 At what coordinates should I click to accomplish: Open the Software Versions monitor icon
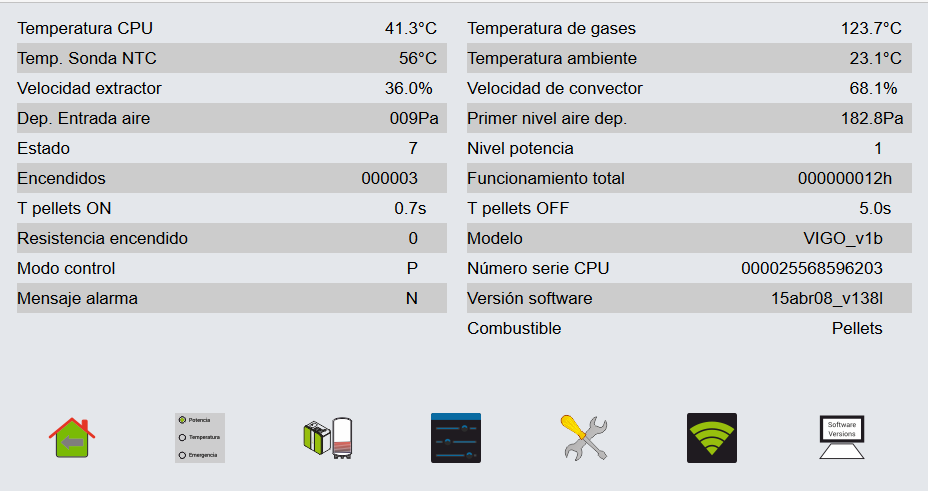[842, 438]
